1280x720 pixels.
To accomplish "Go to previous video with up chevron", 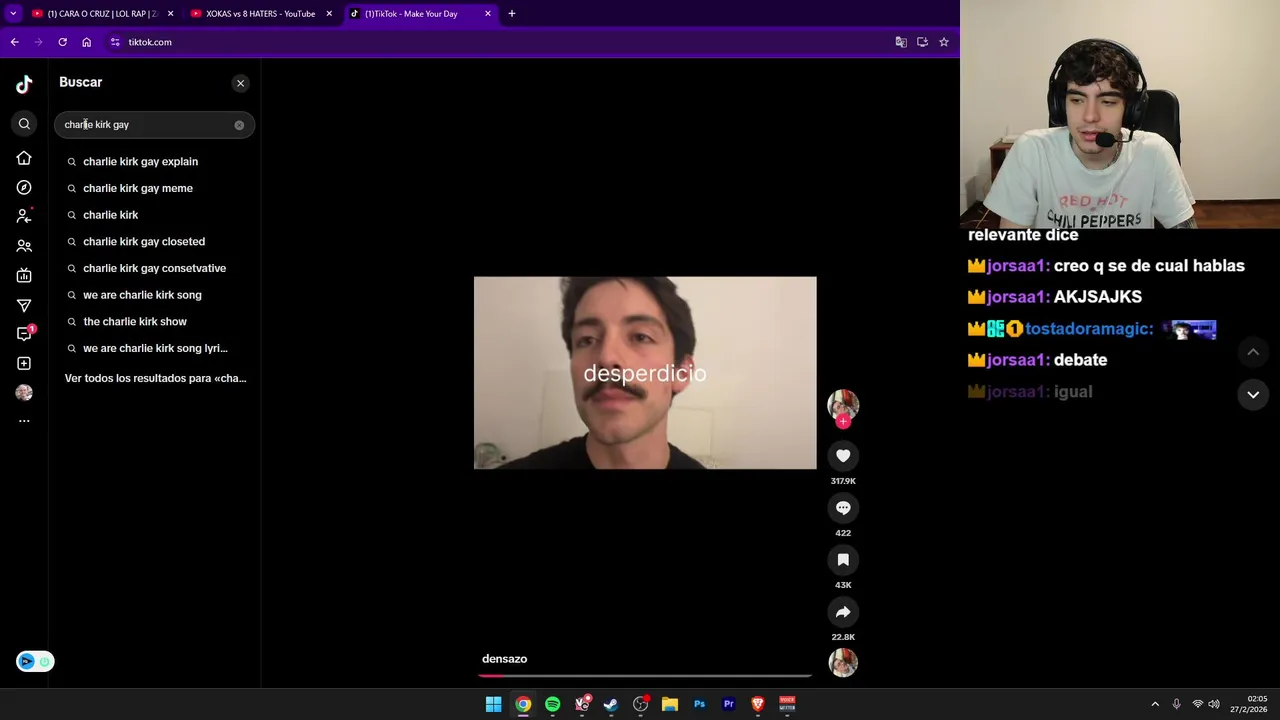I will coord(1253,352).
